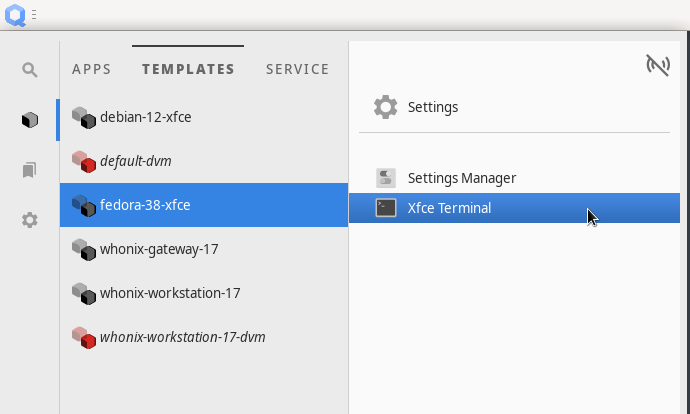Switch to the Service tab
The image size is (690, 414).
tap(297, 69)
